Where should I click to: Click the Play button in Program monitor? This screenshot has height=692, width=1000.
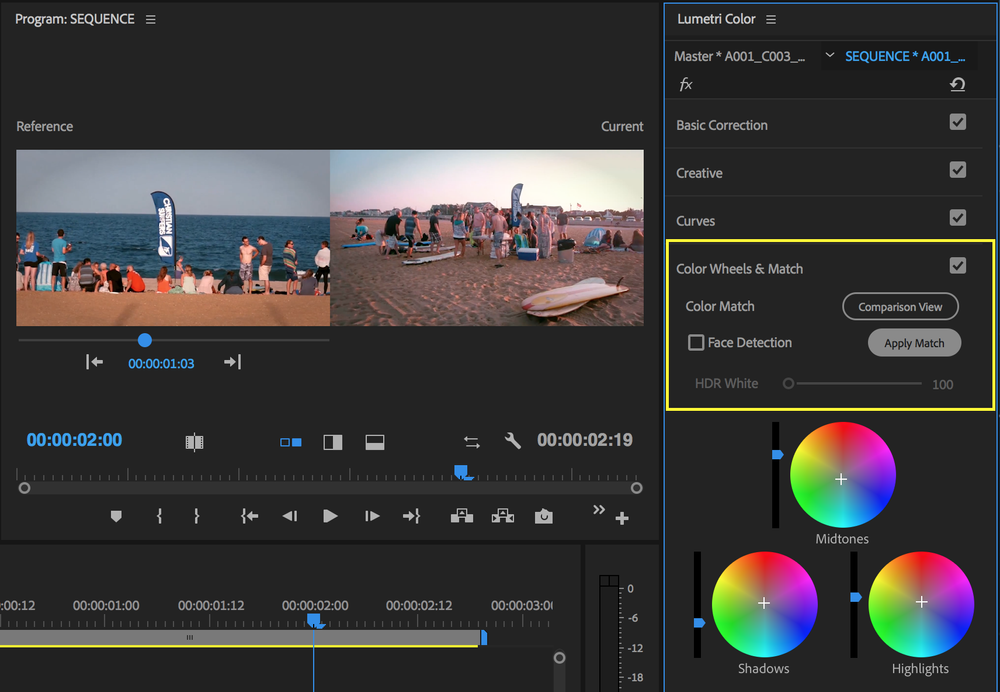point(330,516)
